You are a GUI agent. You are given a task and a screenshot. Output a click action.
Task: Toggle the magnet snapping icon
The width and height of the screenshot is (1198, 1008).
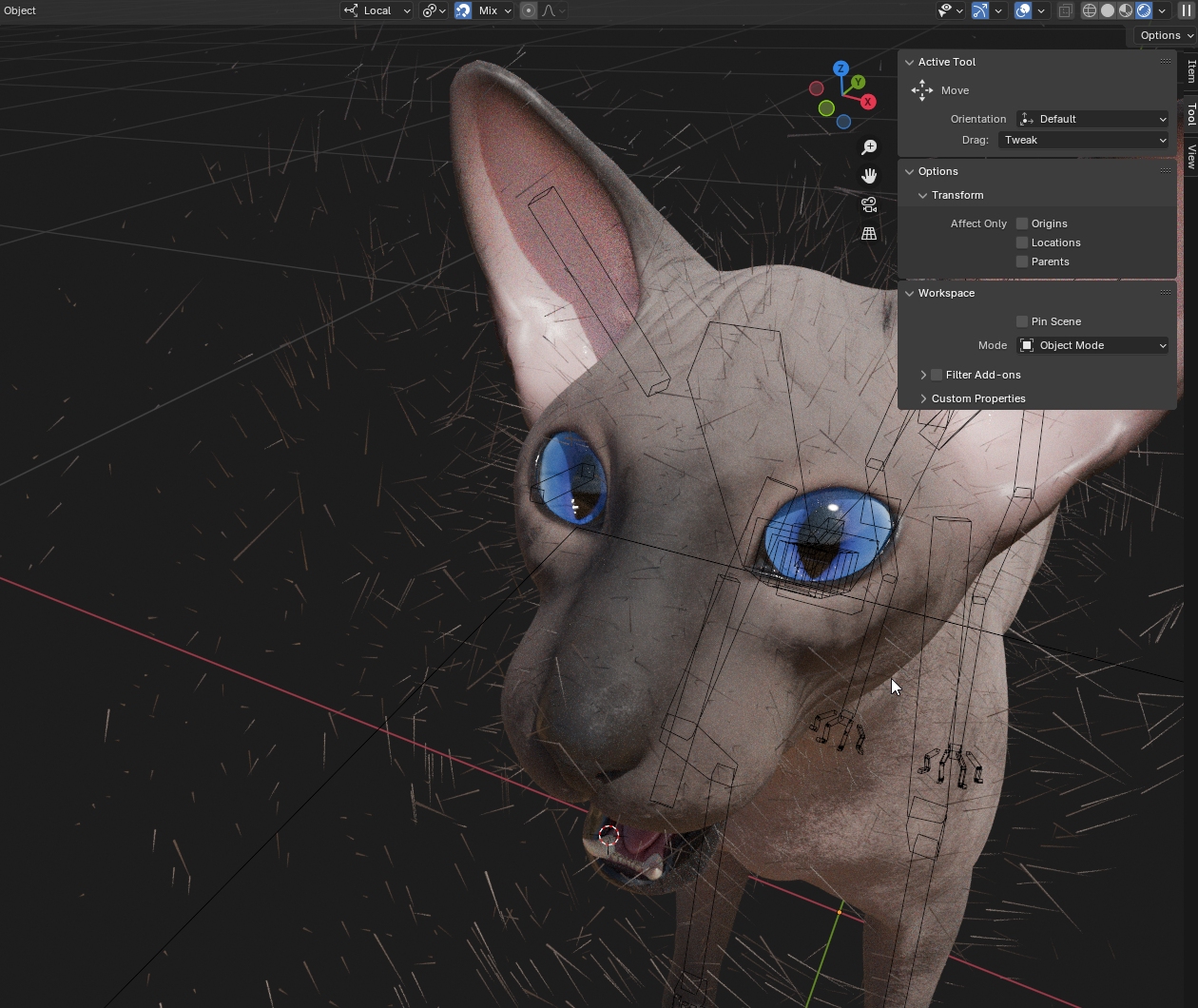463,10
